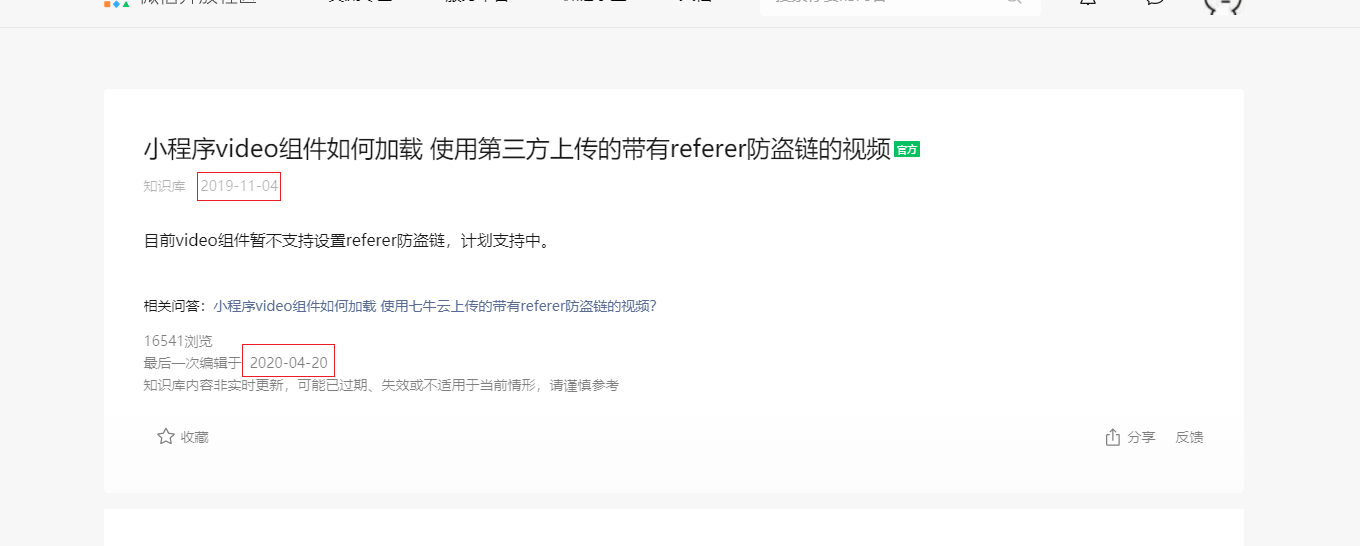
Task: Click the 收藏 favorite label
Action: click(x=195, y=437)
